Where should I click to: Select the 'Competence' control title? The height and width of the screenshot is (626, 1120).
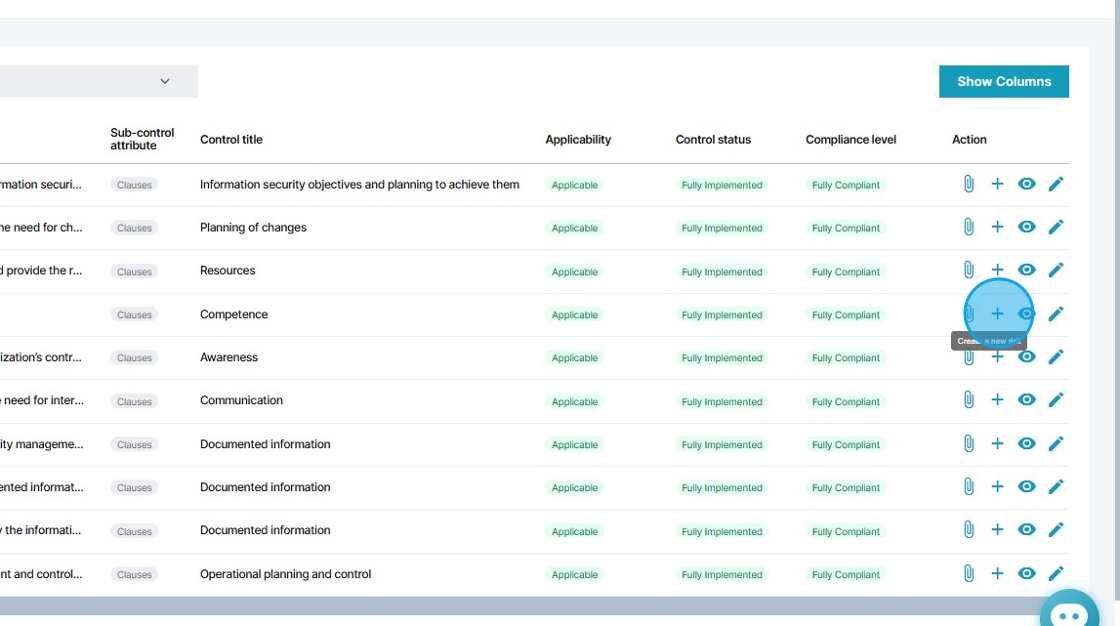[234, 314]
